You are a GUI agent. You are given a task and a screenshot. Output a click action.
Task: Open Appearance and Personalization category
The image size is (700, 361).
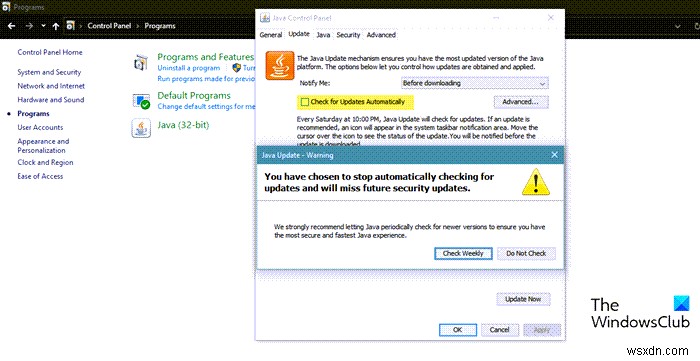point(43,146)
